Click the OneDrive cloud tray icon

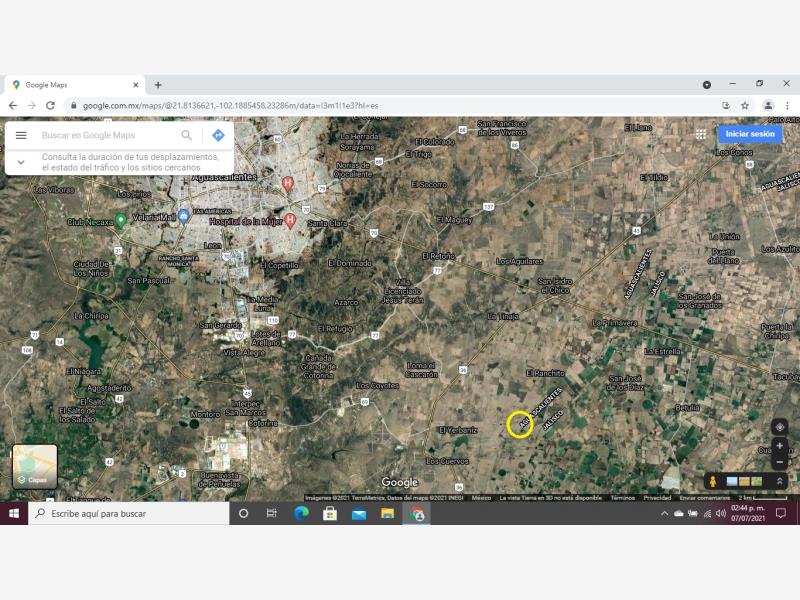coord(679,514)
